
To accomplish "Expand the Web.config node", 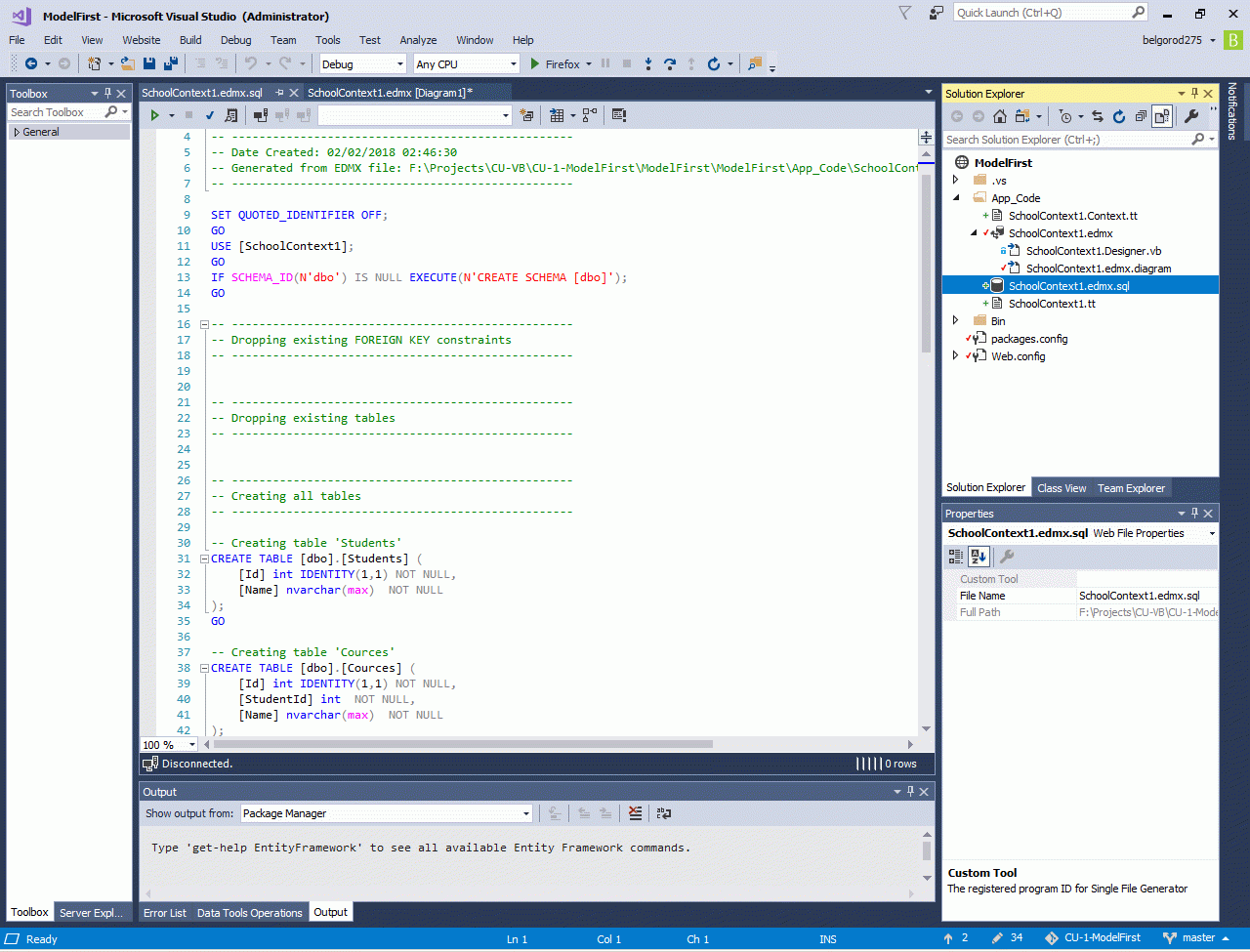I will tap(956, 356).
